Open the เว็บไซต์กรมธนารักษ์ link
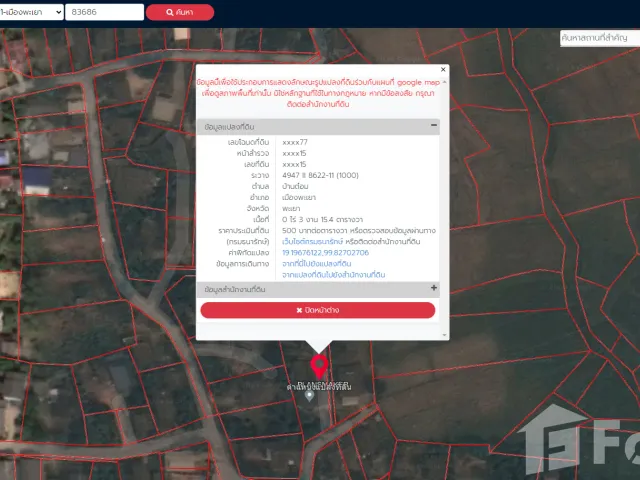Screen dimensions: 640x480 [x=312, y=242]
